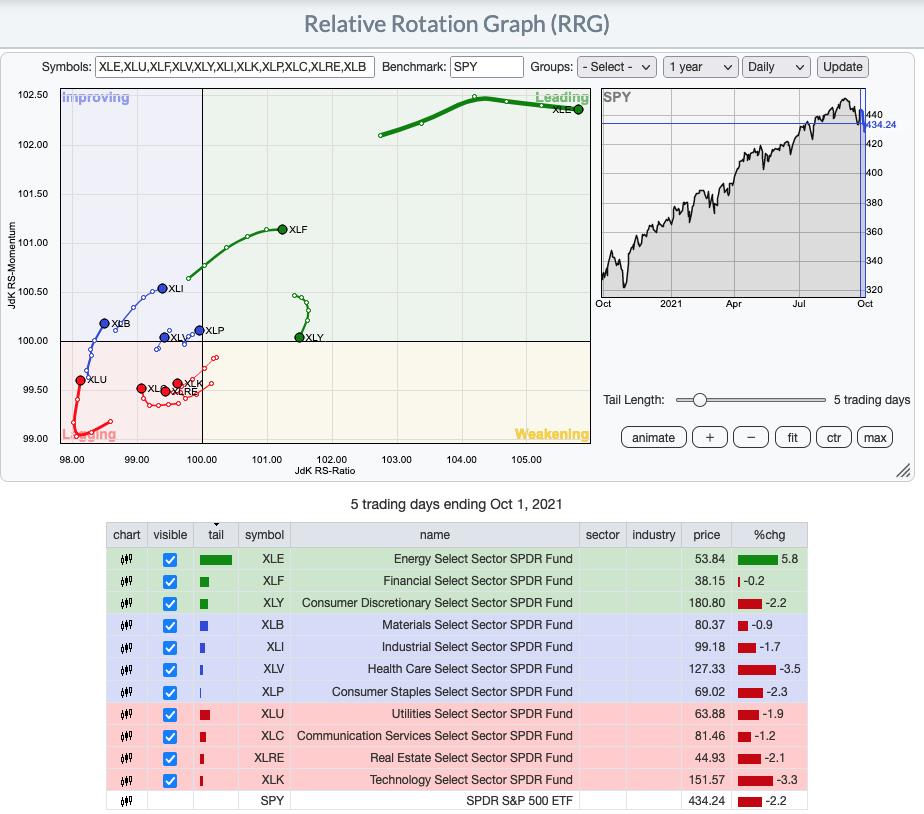The image size is (924, 814).
Task: Click the fit button
Action: 793,438
